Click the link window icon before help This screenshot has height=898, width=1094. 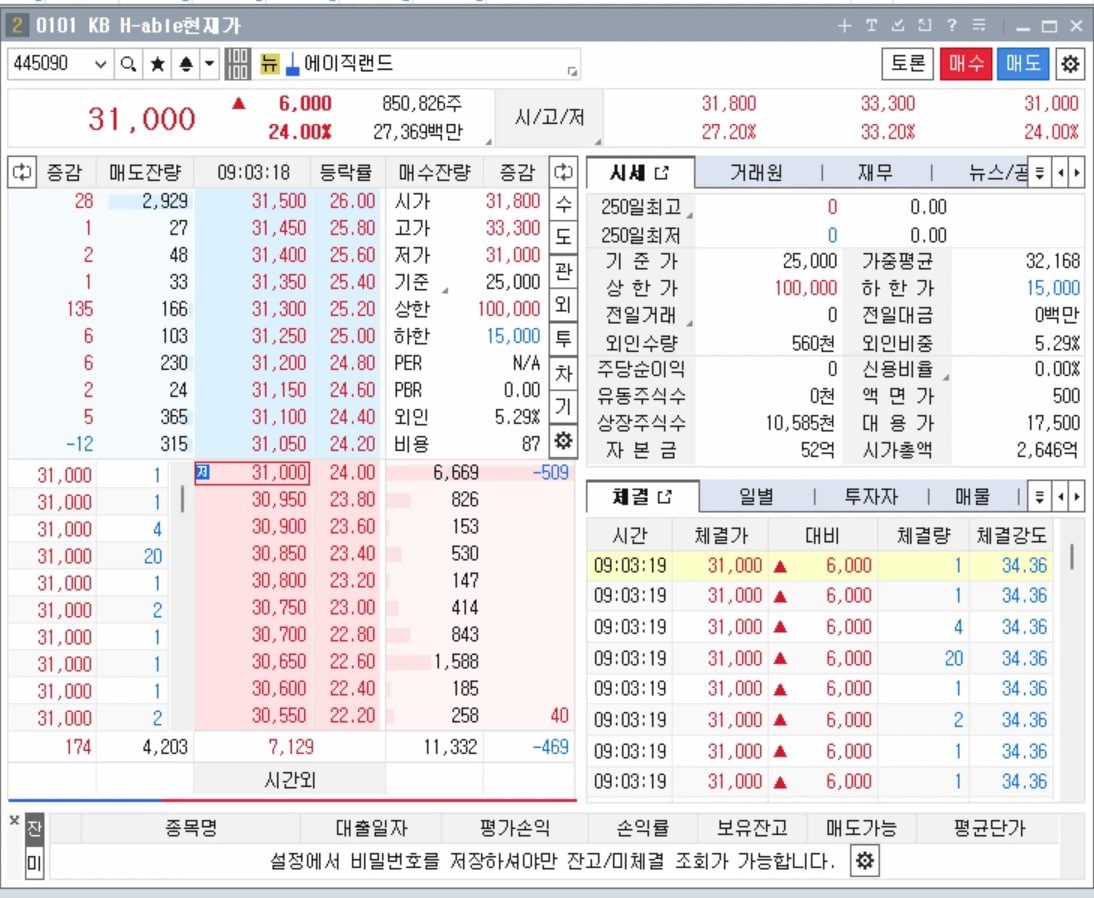[x=924, y=26]
